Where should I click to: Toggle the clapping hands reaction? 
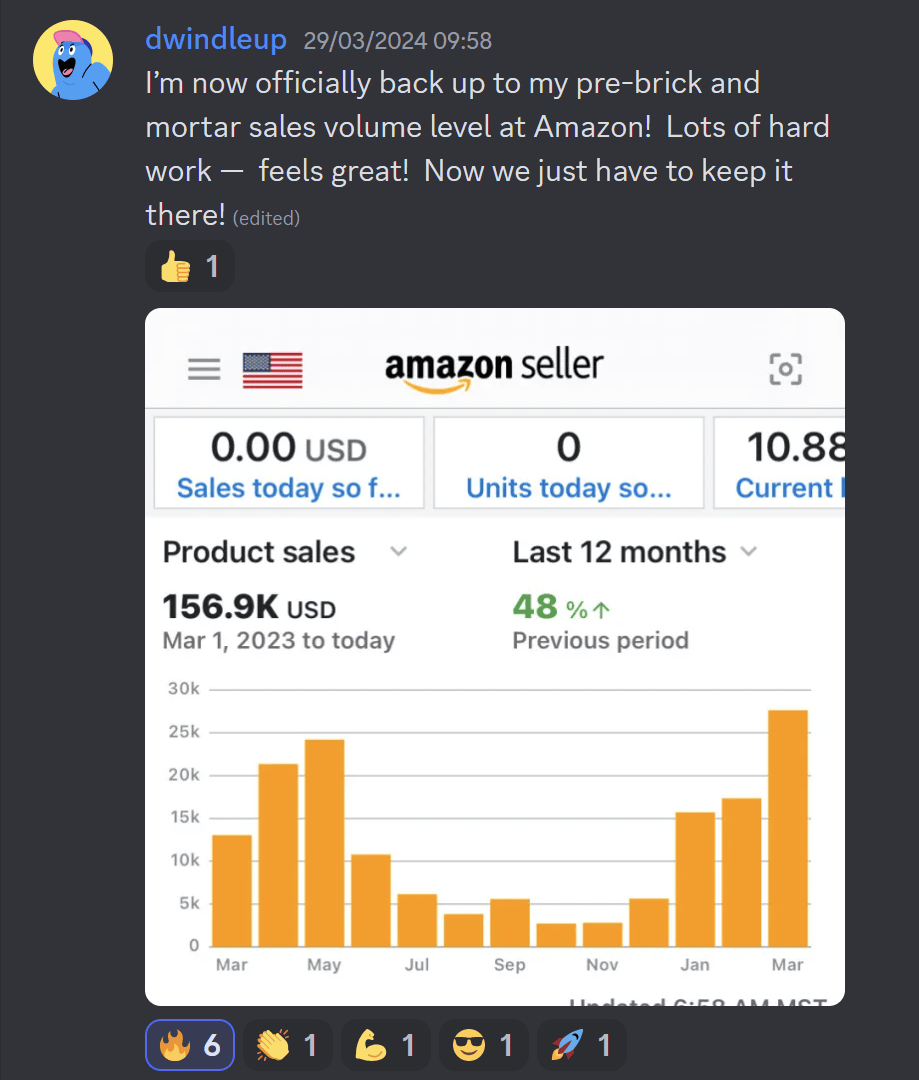(286, 1045)
